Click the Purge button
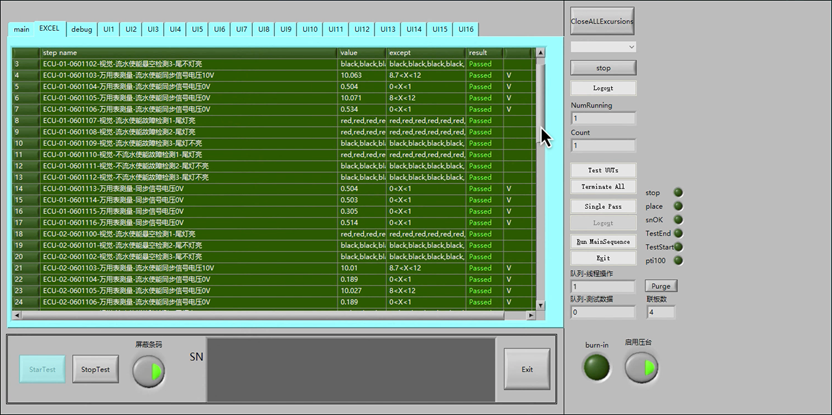This screenshot has height=415, width=832. pos(661,286)
